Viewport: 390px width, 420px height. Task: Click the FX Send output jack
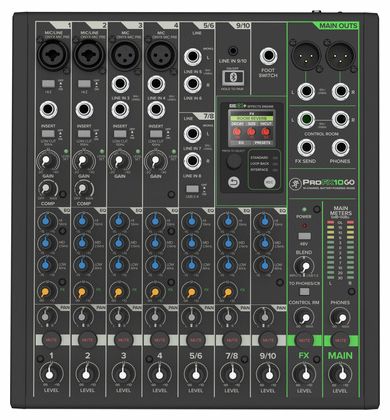(x=306, y=148)
